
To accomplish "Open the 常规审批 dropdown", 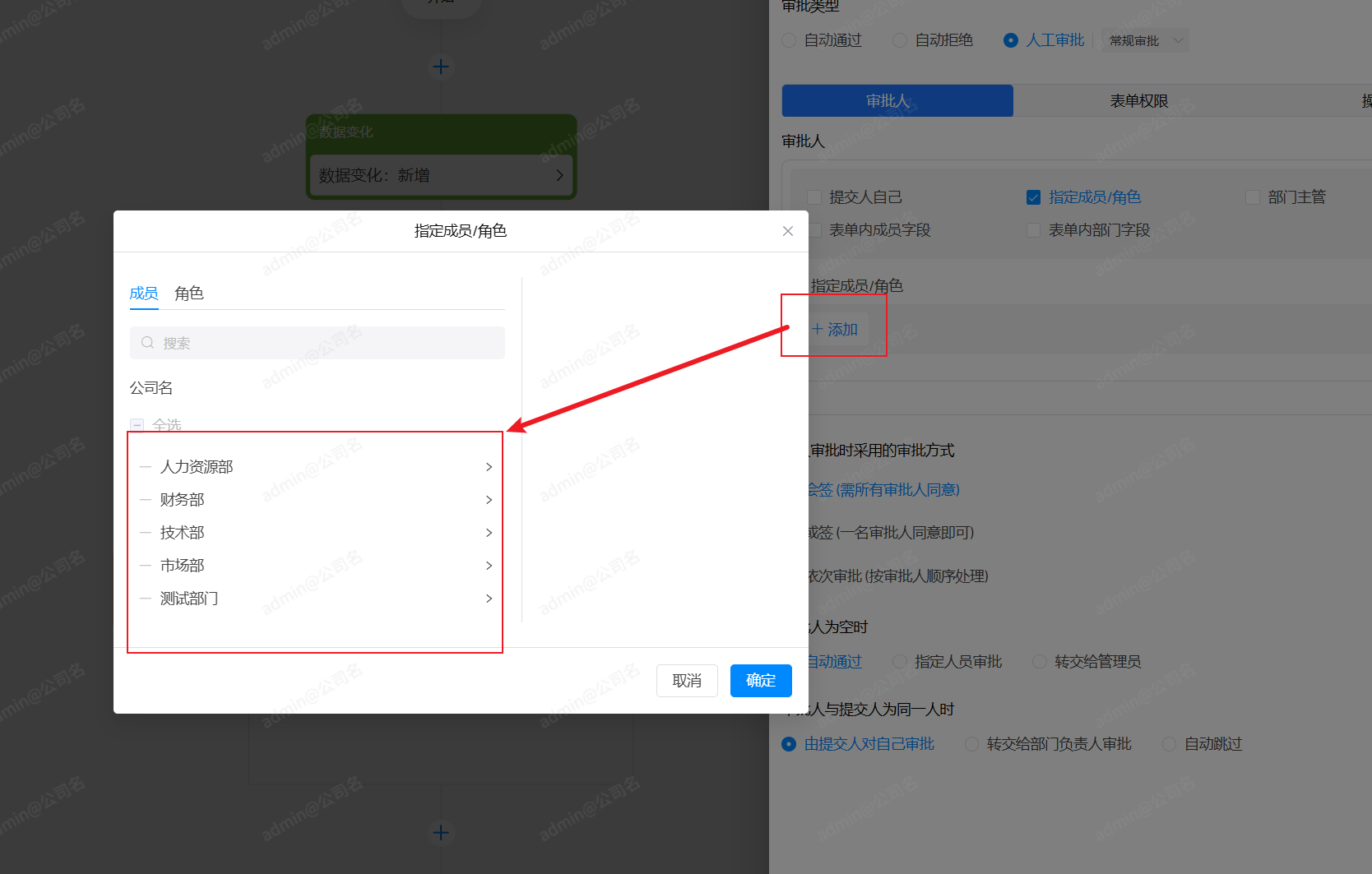I will click(1145, 40).
